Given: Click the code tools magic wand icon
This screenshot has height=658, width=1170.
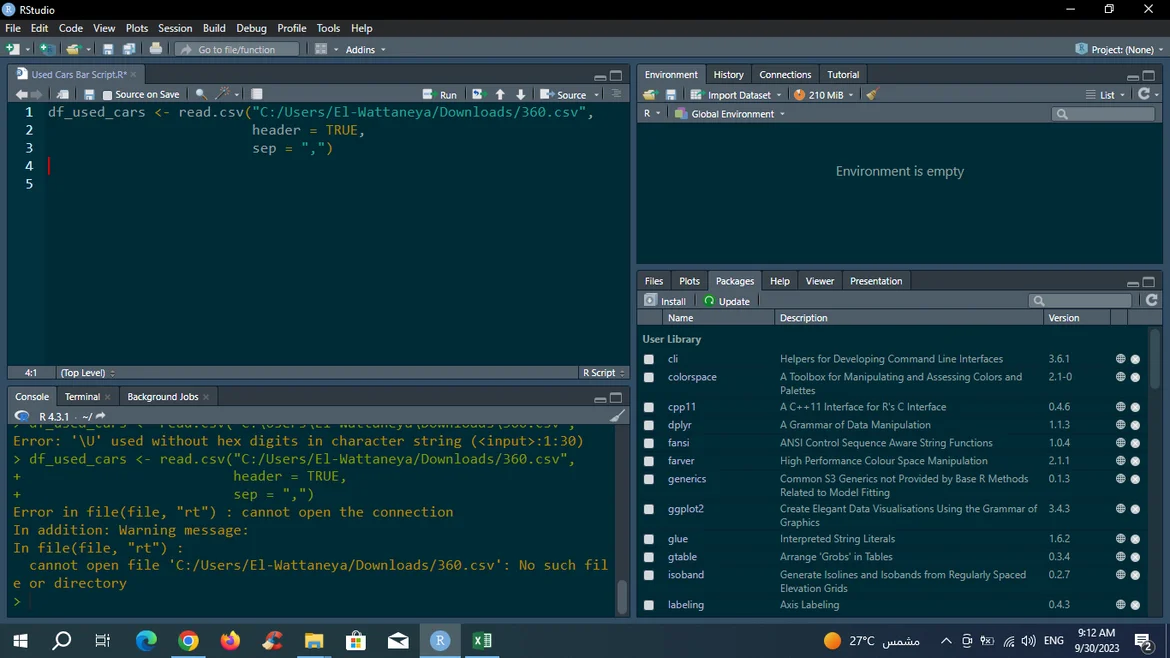Looking at the screenshot, I should (x=224, y=95).
